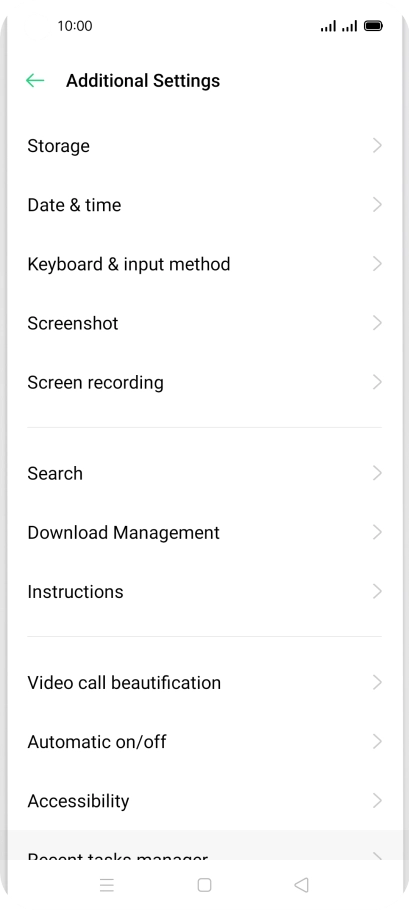Tap the battery icon in status bar
The width and height of the screenshot is (409, 910).
click(373, 26)
